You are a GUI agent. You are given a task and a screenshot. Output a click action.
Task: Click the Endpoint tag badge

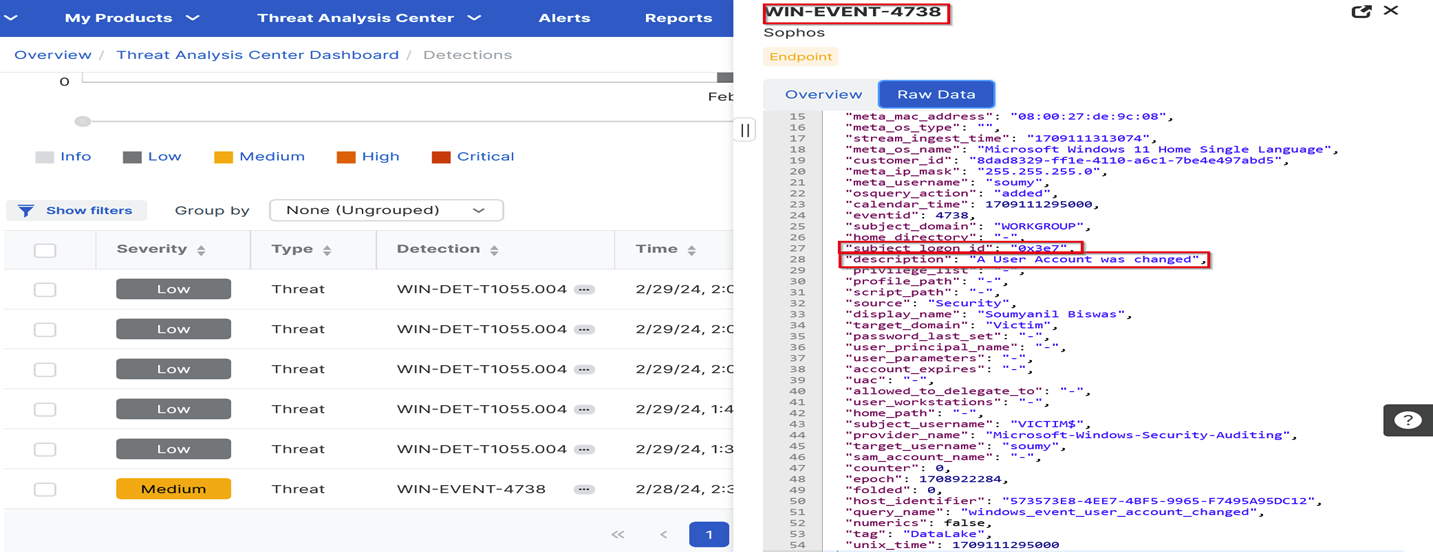point(800,57)
